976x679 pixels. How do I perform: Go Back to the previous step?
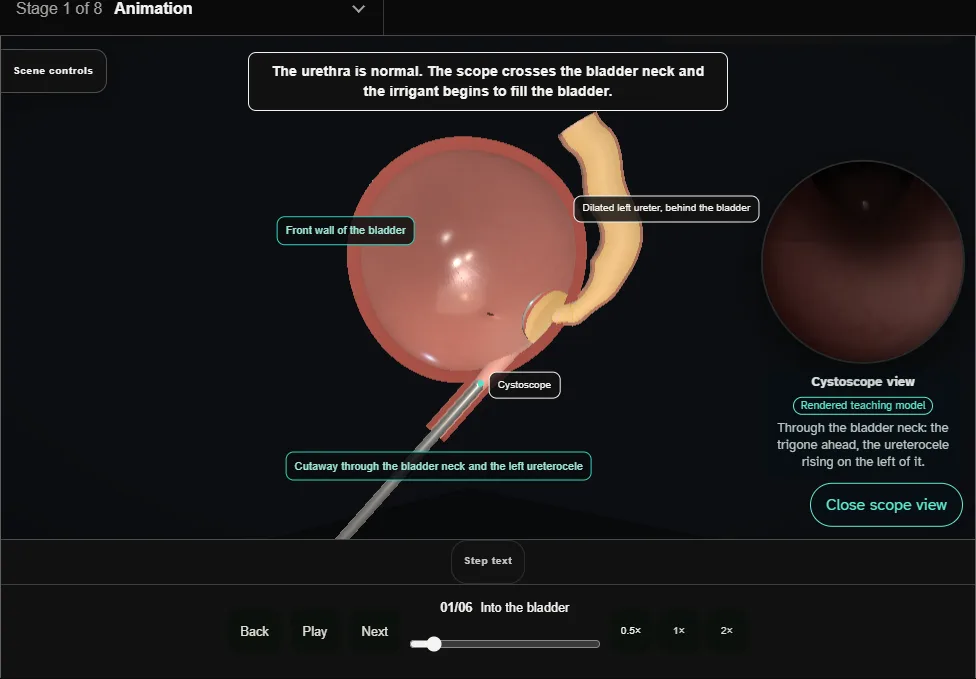(255, 631)
